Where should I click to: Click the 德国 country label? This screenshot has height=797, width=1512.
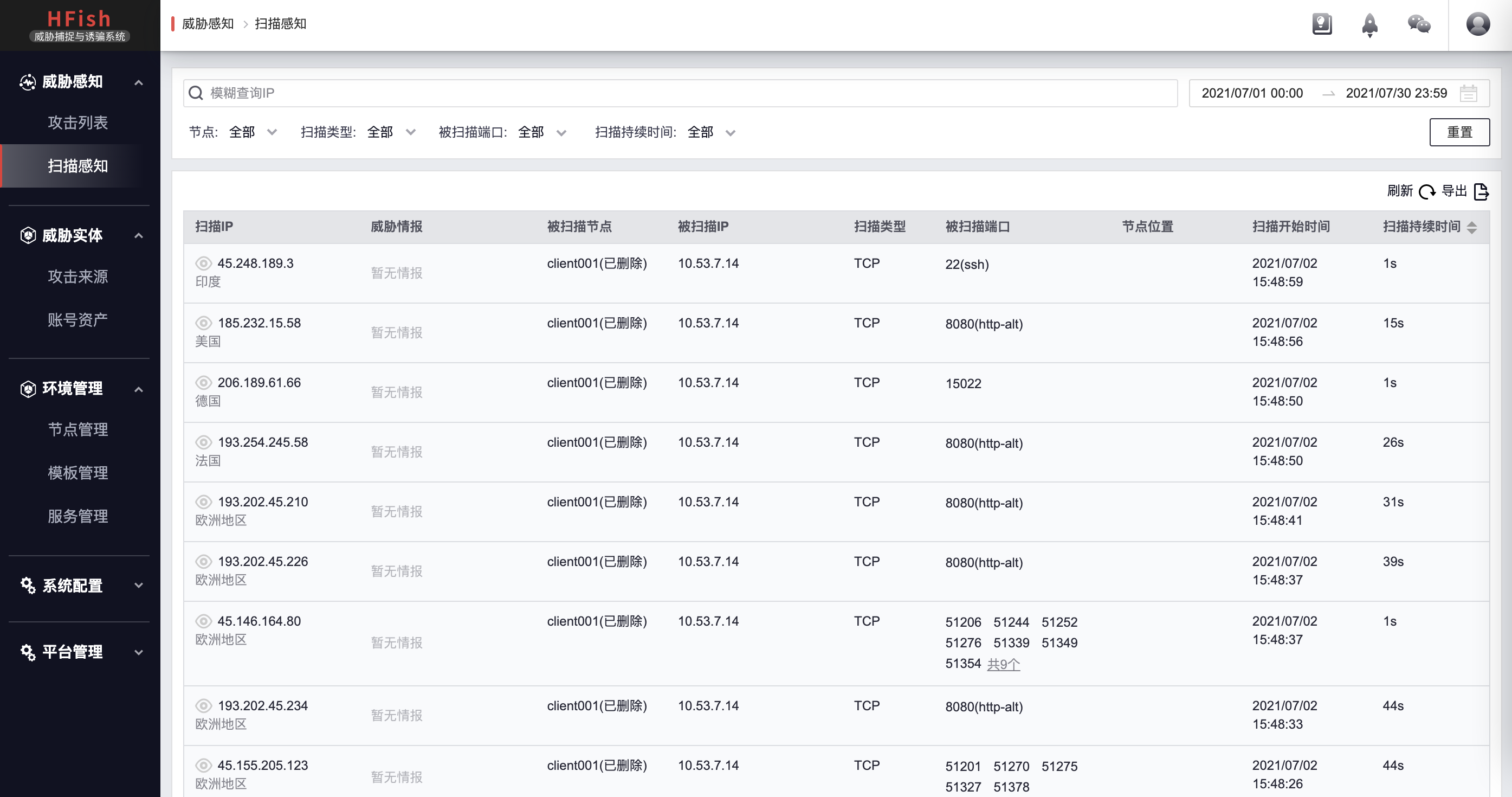[x=208, y=401]
